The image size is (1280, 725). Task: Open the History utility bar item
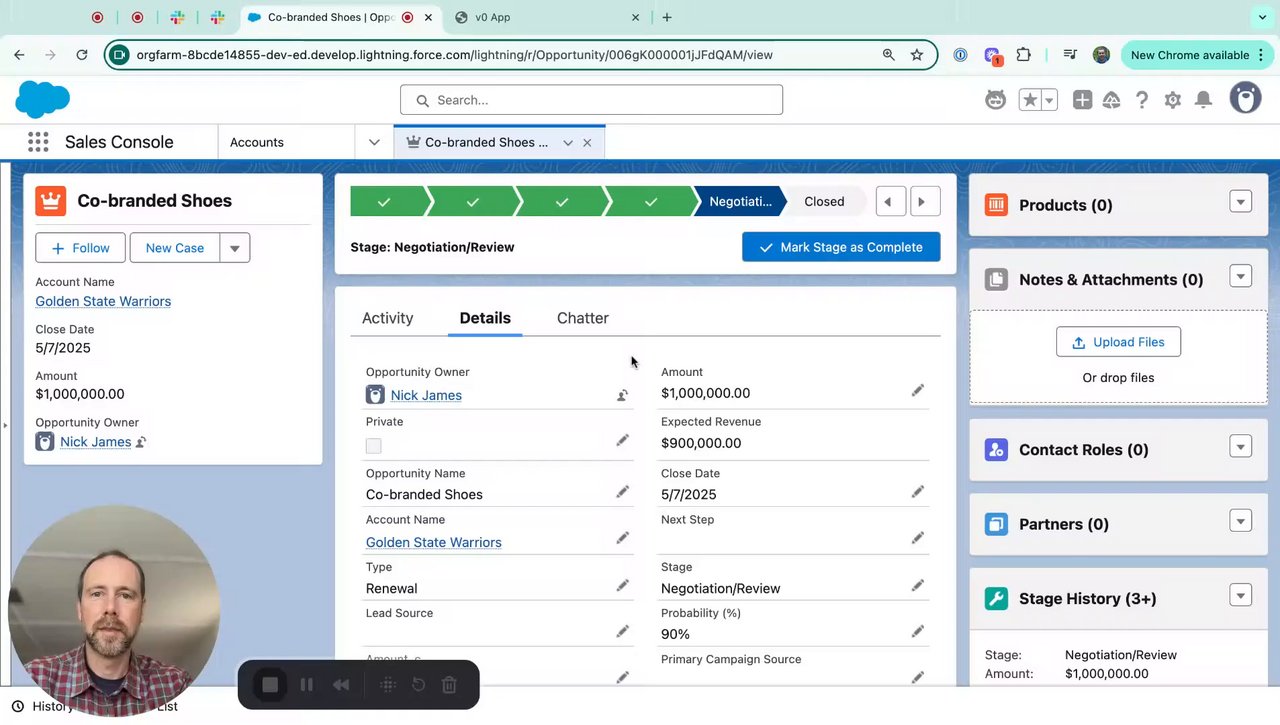pyautogui.click(x=43, y=706)
